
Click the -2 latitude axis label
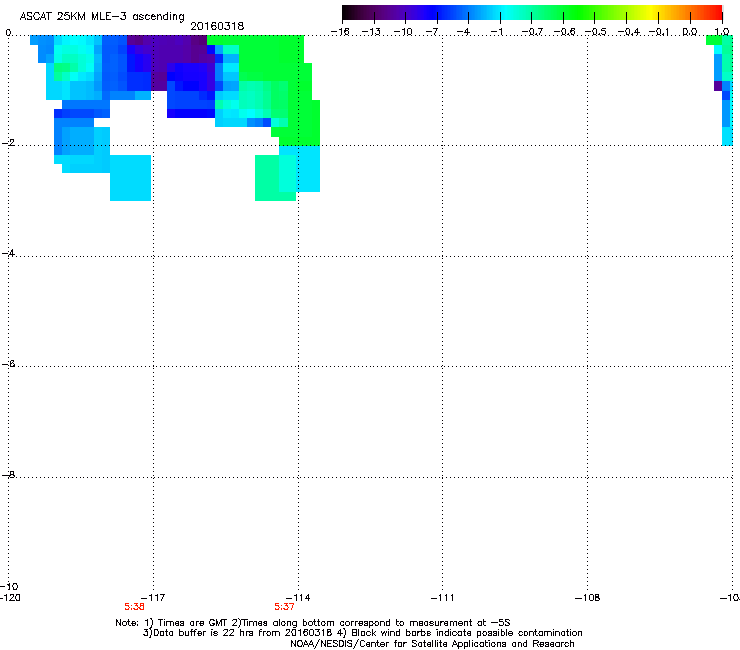tap(8, 143)
